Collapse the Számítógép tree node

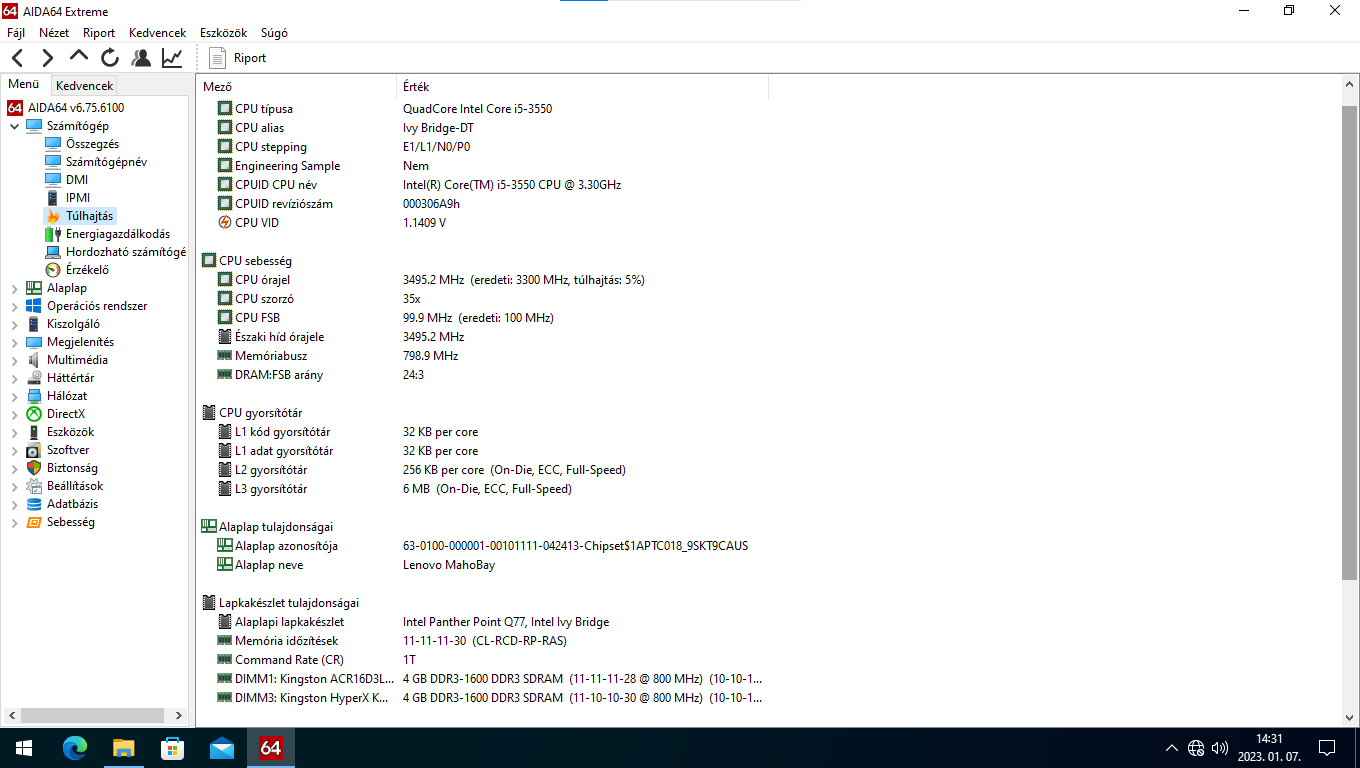click(x=14, y=126)
